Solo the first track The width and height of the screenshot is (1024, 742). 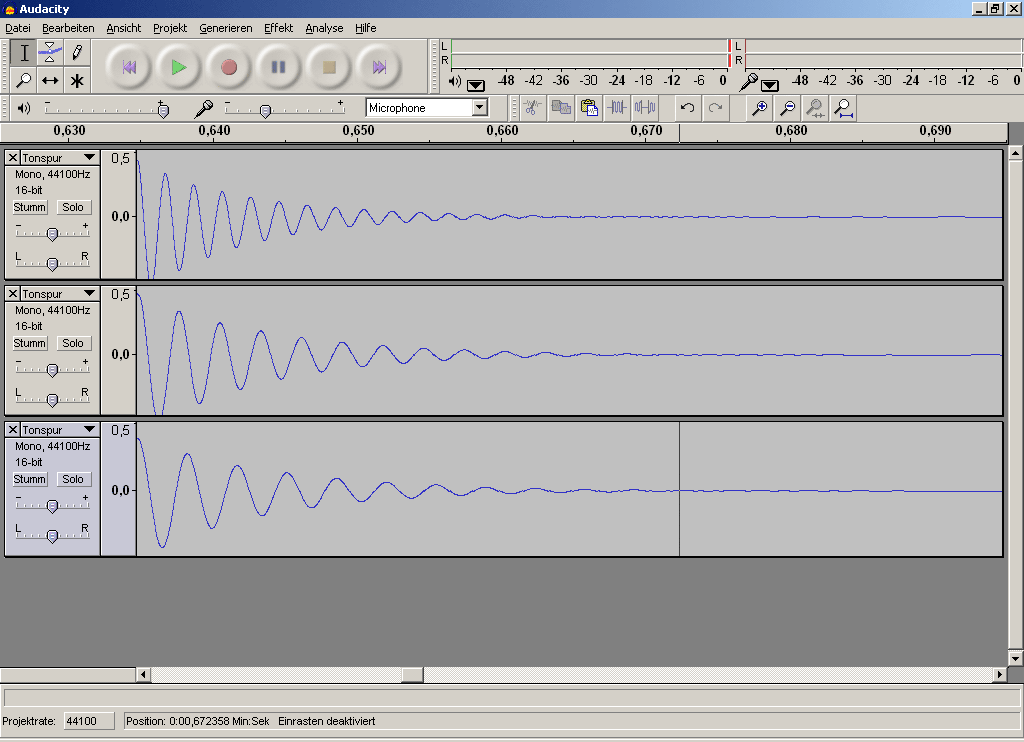[72, 207]
